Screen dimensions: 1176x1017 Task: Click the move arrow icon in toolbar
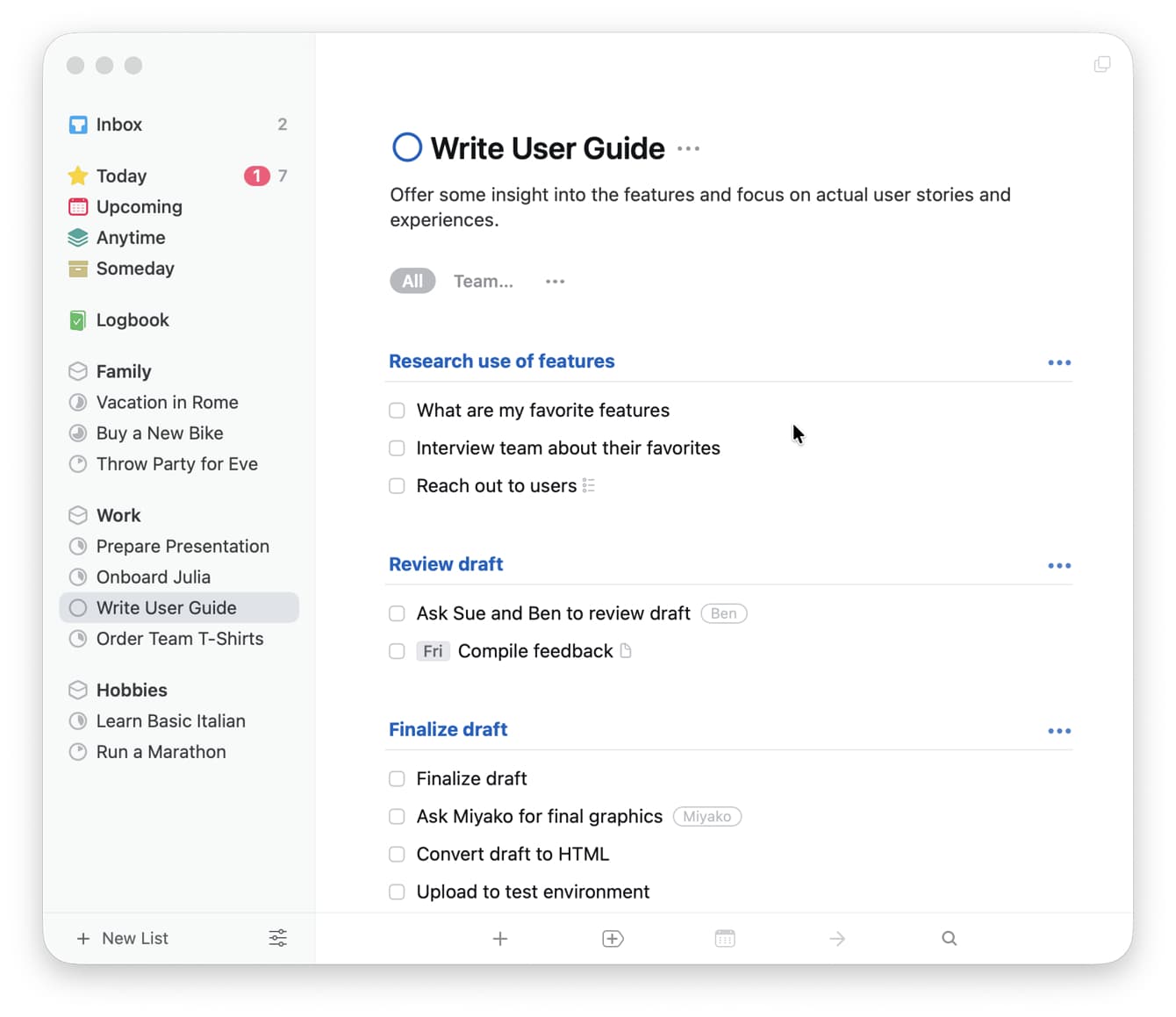[837, 939]
